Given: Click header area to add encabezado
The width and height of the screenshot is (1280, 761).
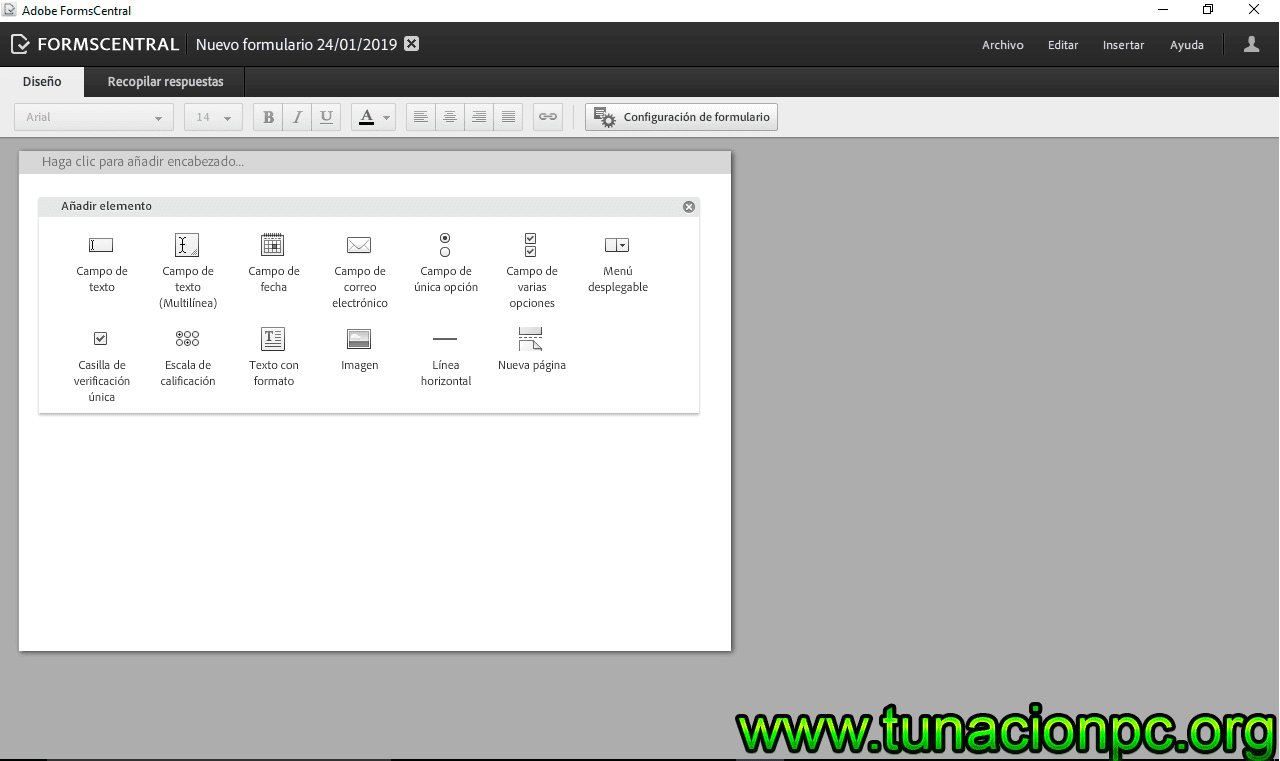Looking at the screenshot, I should [375, 162].
